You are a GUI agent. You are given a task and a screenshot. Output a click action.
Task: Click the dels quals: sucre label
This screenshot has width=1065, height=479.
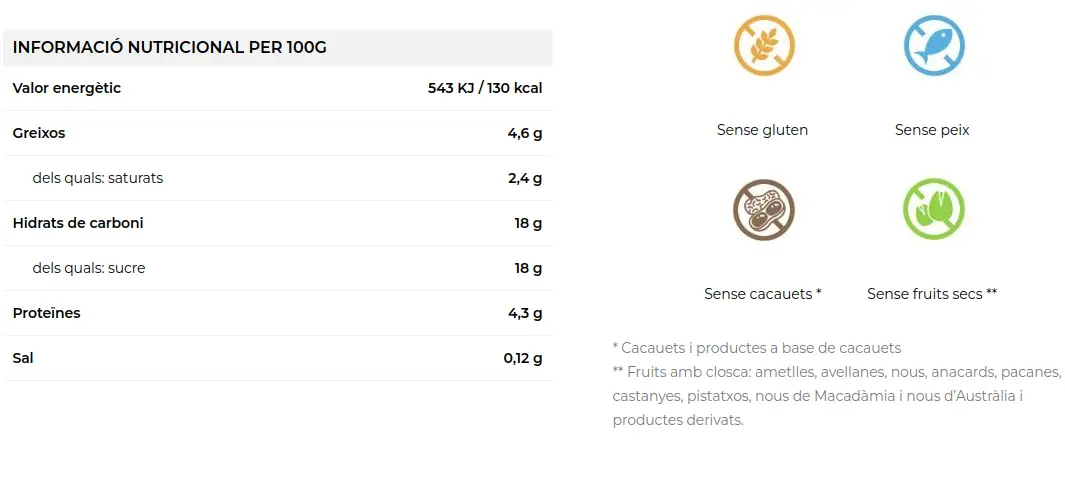coord(89,268)
